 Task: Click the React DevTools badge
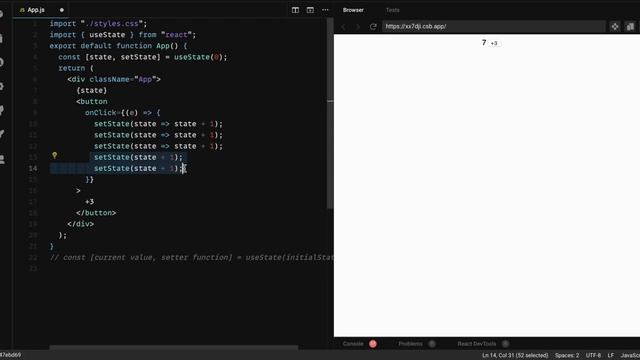505,344
